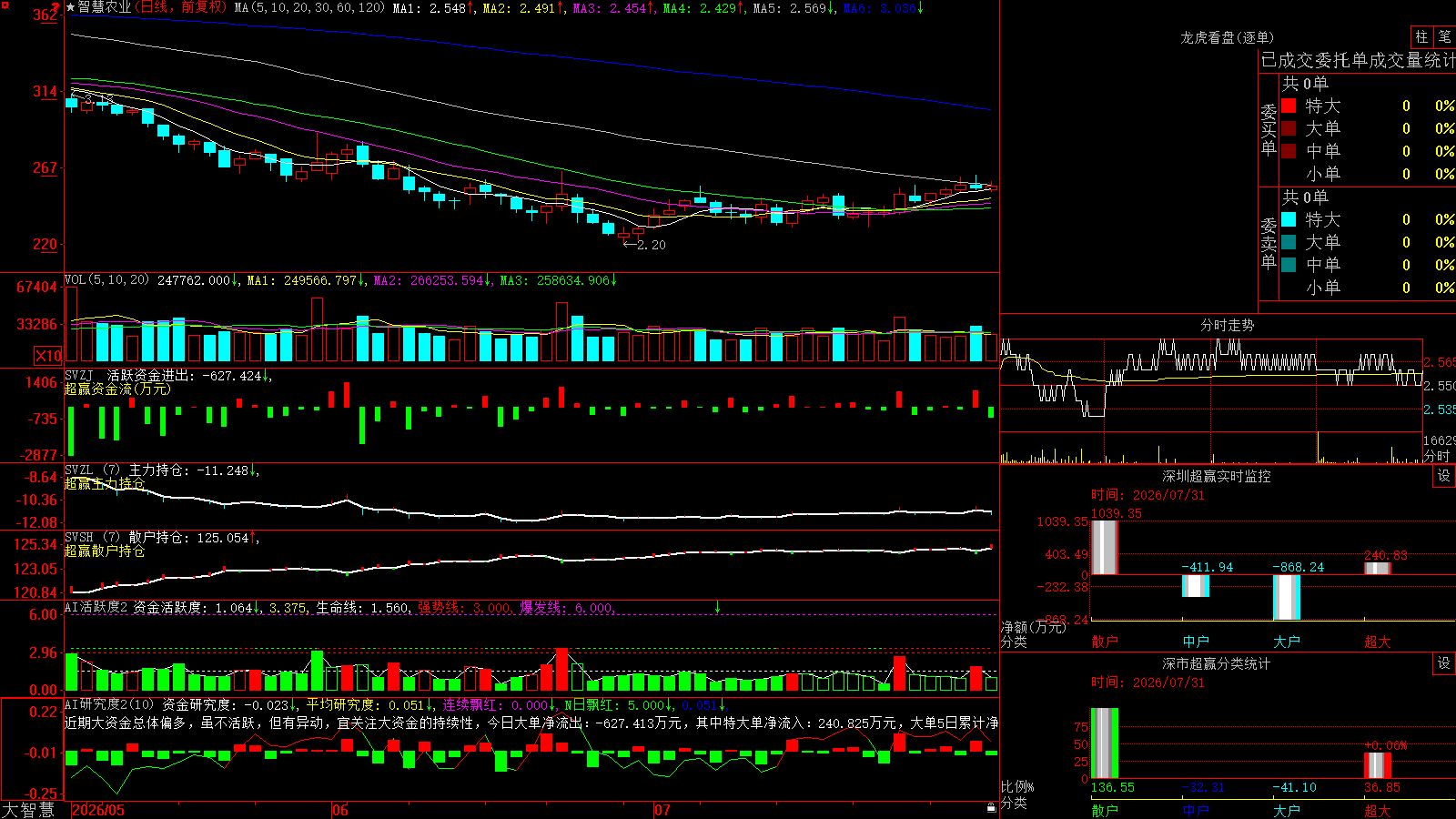Click the cyan swatch for 委卖单 特大

tap(1289, 219)
